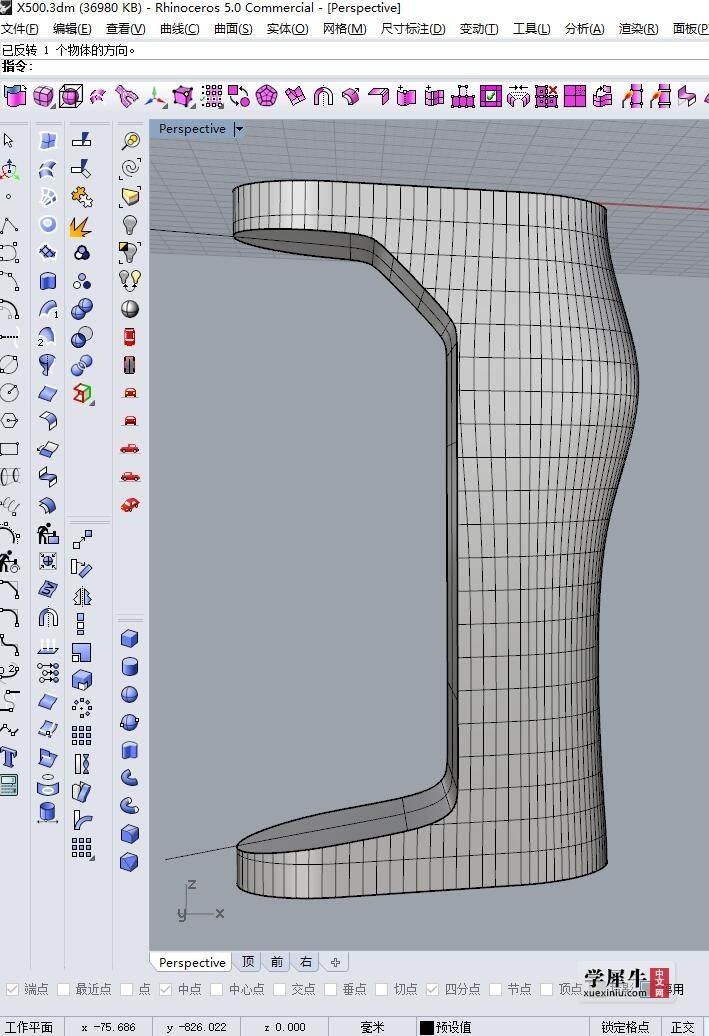Viewport: 709px width, 1036px height.
Task: Enable the 节点 object snap
Action: pos(496,989)
